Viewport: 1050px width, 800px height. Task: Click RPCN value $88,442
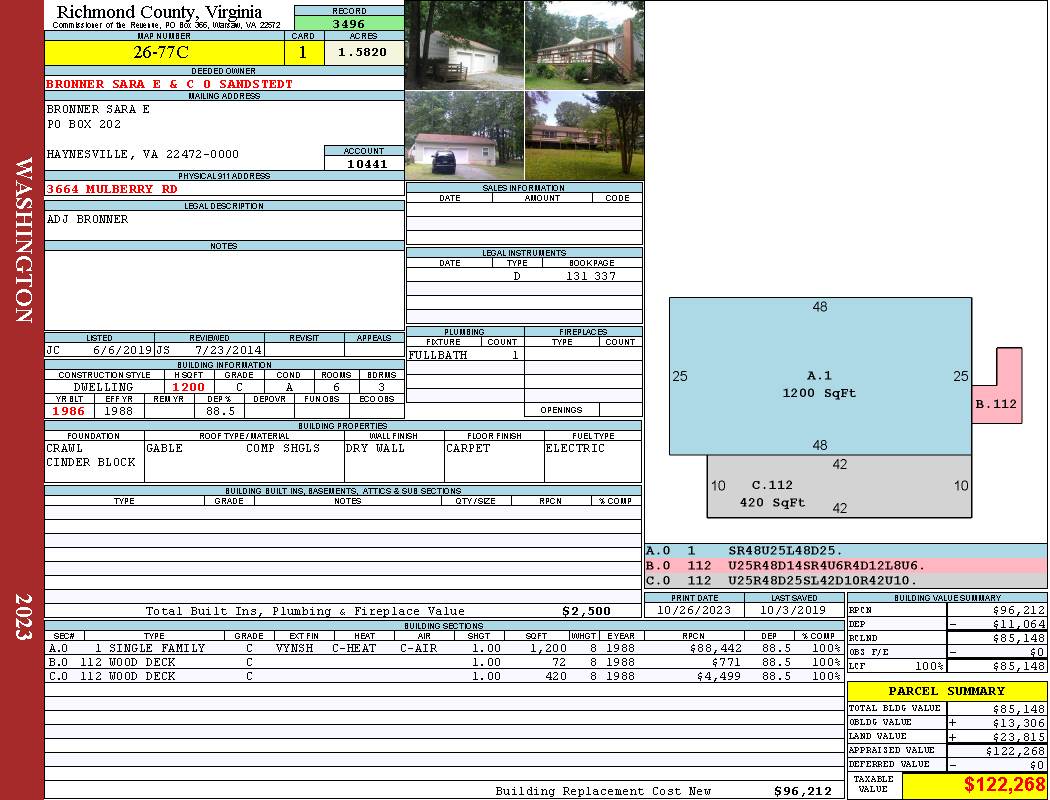point(715,648)
